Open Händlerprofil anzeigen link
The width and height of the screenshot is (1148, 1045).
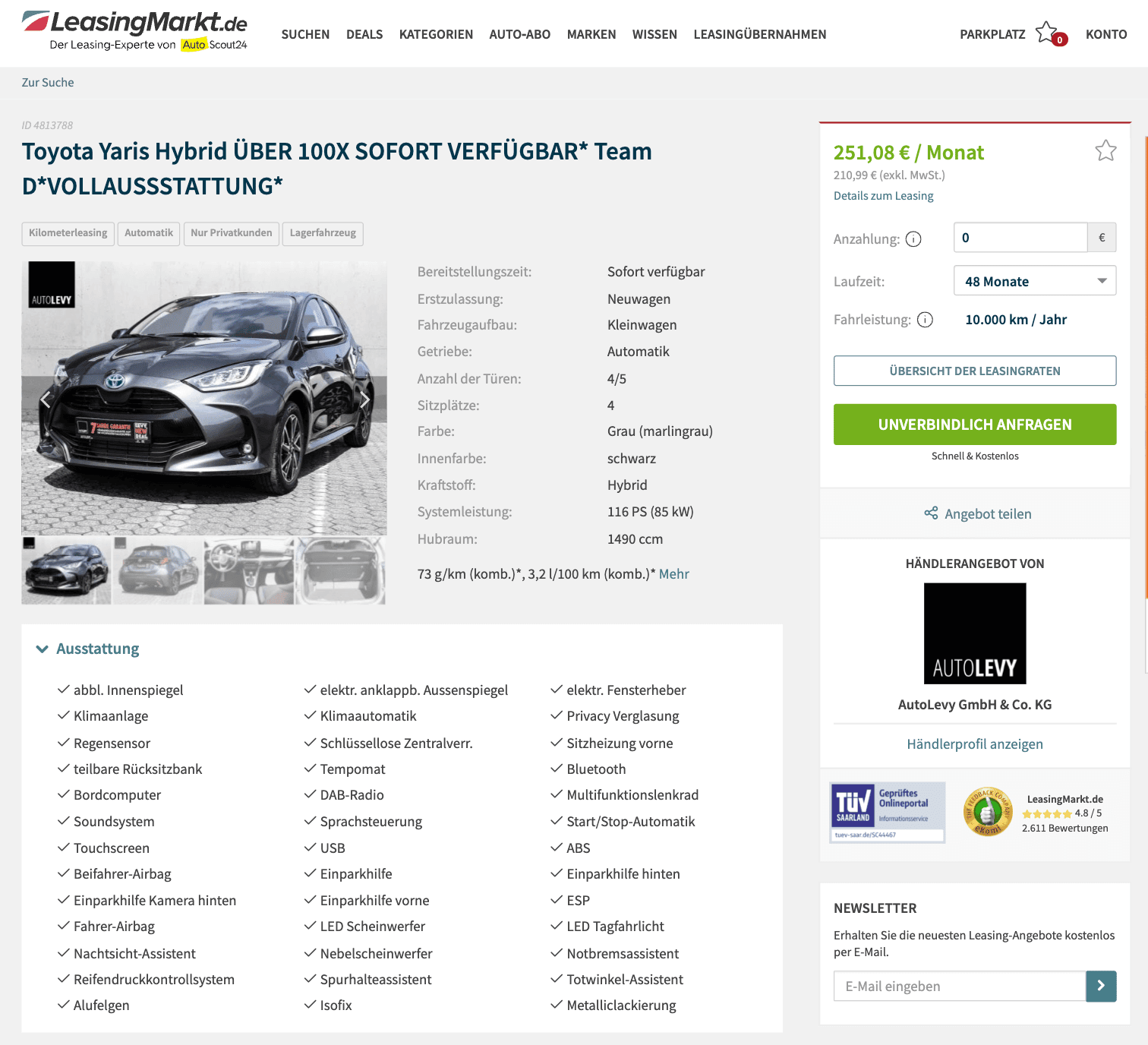pyautogui.click(x=975, y=744)
